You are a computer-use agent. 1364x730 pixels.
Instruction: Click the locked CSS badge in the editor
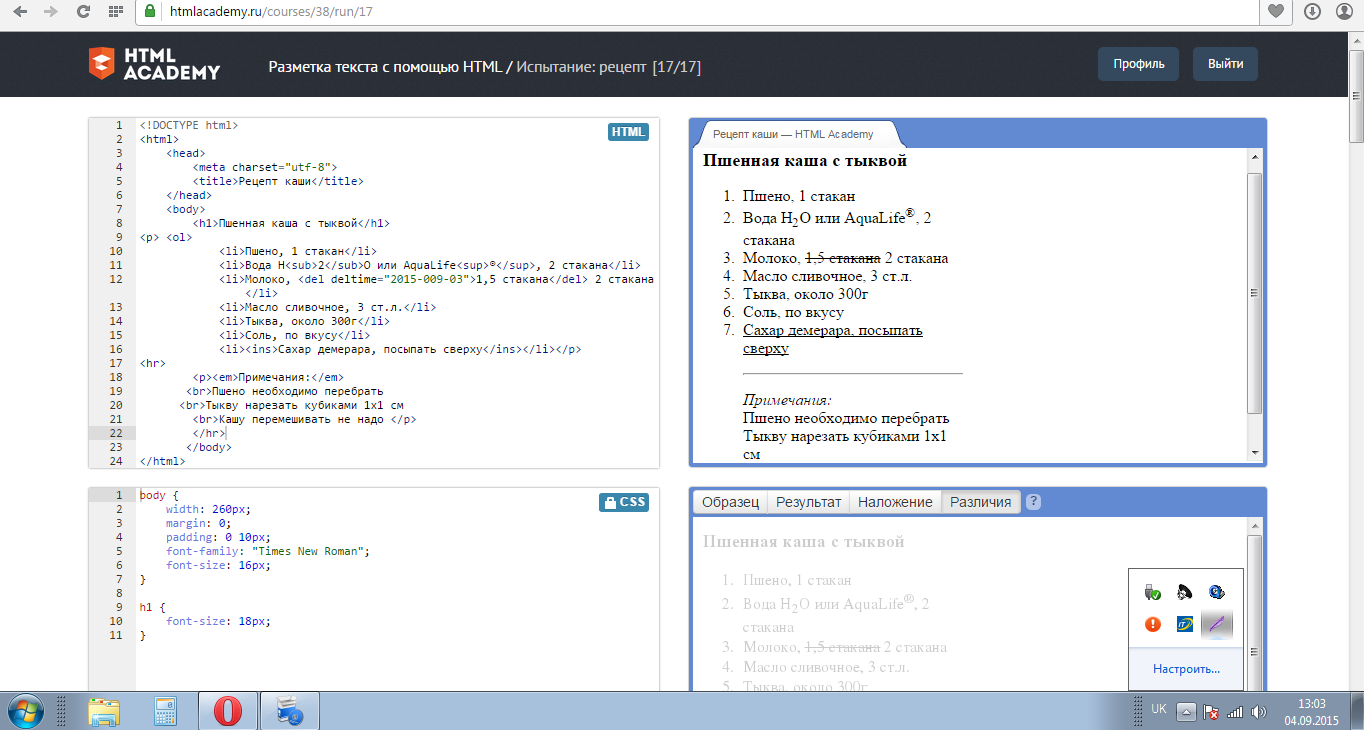click(x=624, y=502)
